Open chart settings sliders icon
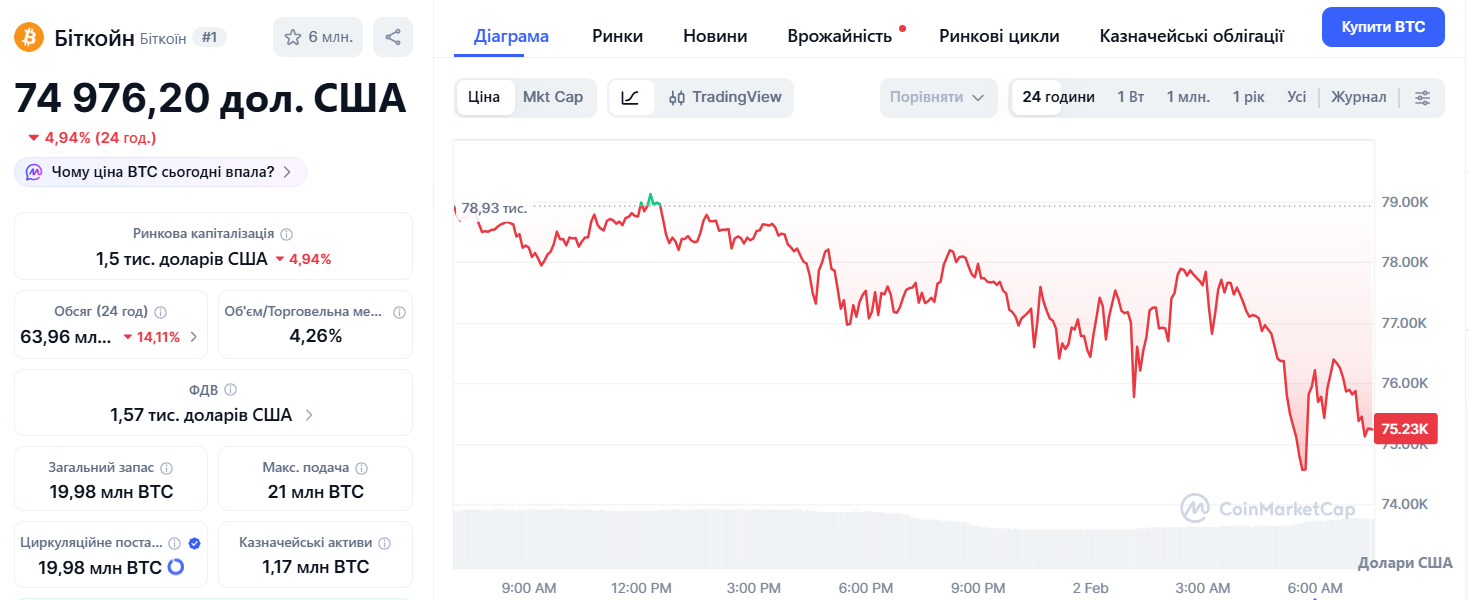Image resolution: width=1469 pixels, height=600 pixels. tap(1422, 97)
